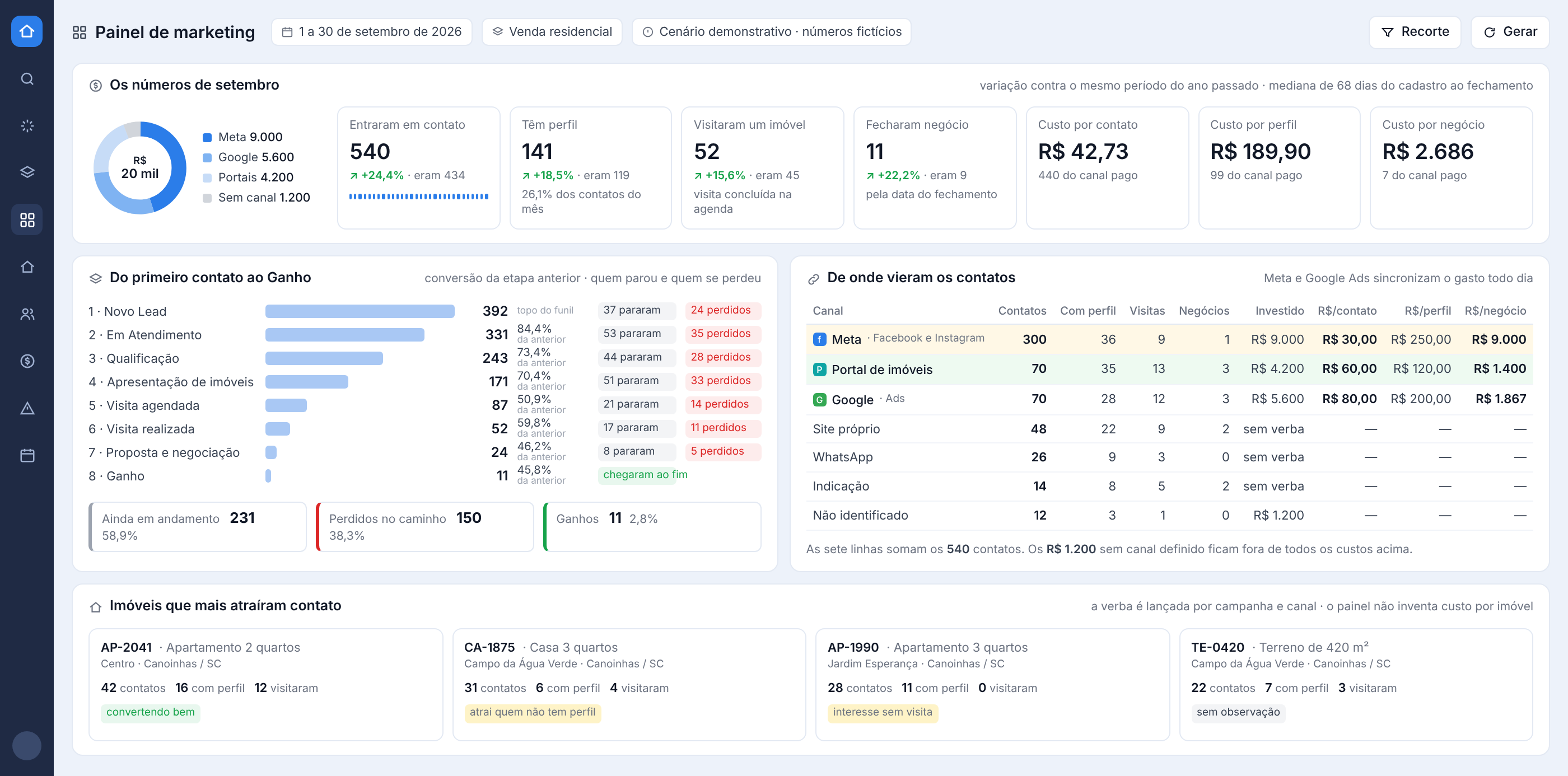
Task: Select the Indicação channel row
Action: tap(1169, 487)
